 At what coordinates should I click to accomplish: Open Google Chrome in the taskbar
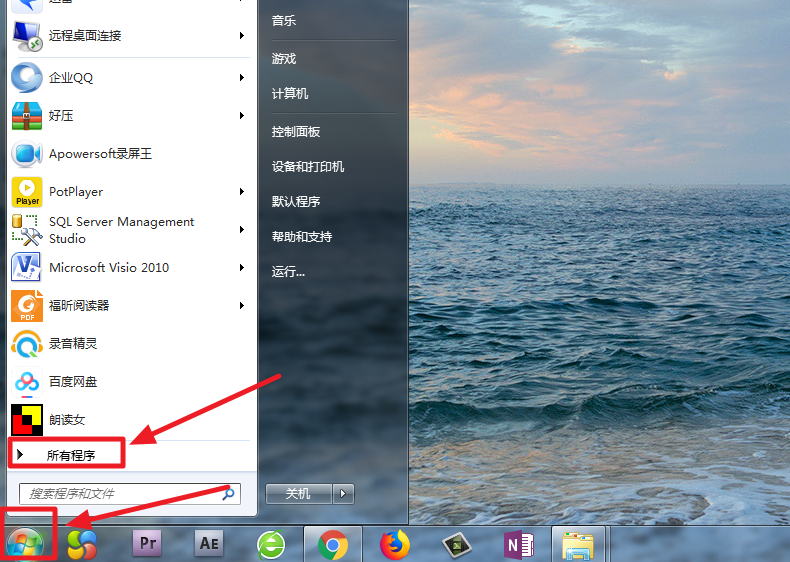click(x=332, y=544)
